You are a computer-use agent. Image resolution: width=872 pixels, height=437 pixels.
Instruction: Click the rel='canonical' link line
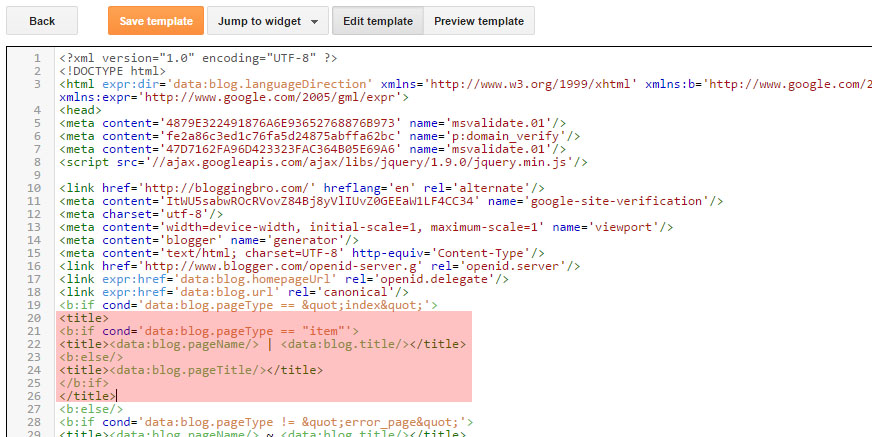coord(234,292)
